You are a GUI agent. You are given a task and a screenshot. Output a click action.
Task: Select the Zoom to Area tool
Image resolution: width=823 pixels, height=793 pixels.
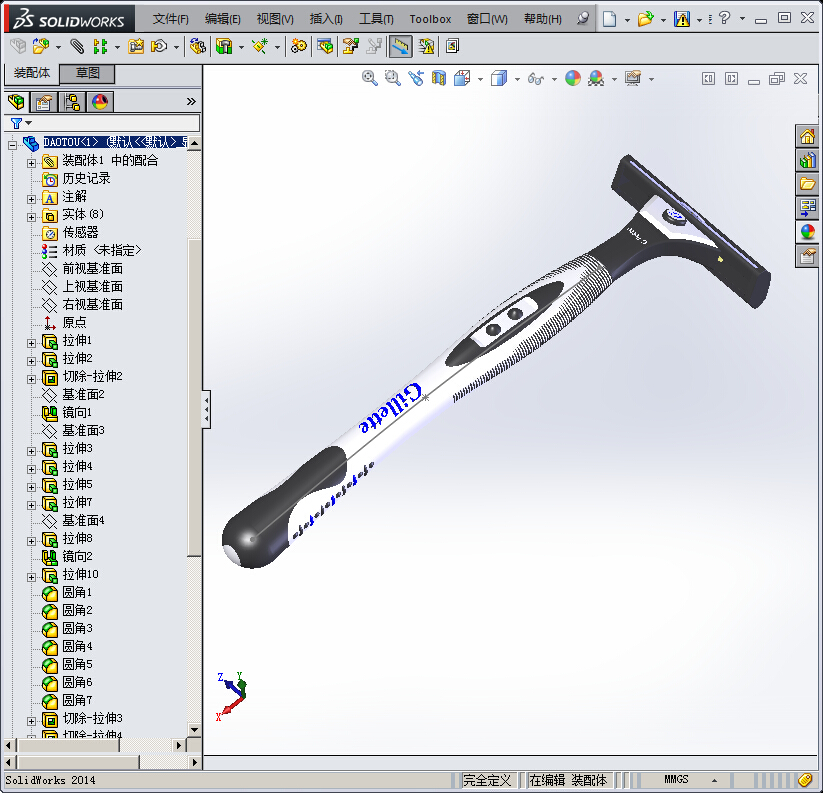tap(393, 79)
